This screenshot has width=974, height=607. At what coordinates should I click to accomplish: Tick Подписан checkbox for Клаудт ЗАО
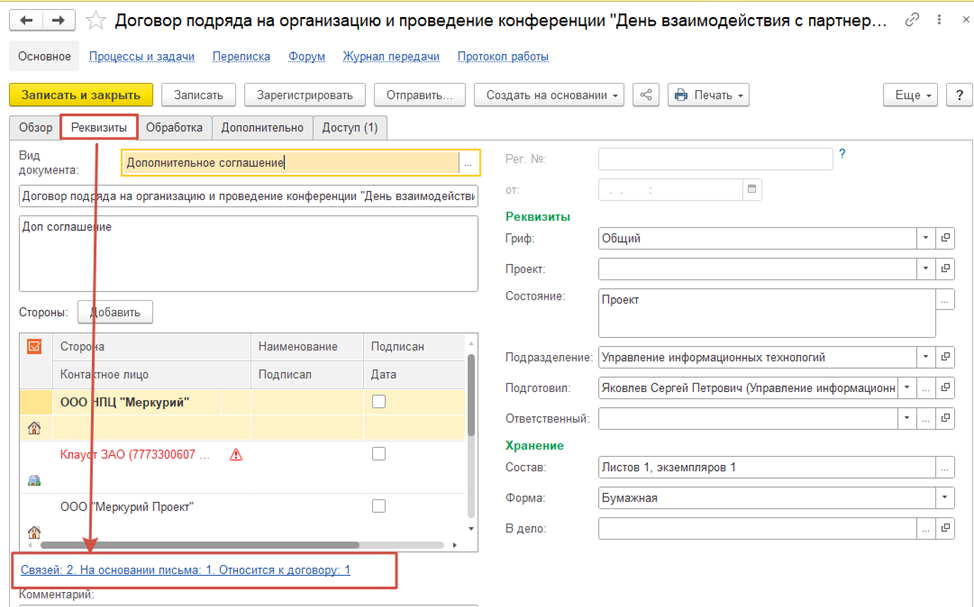tap(379, 454)
